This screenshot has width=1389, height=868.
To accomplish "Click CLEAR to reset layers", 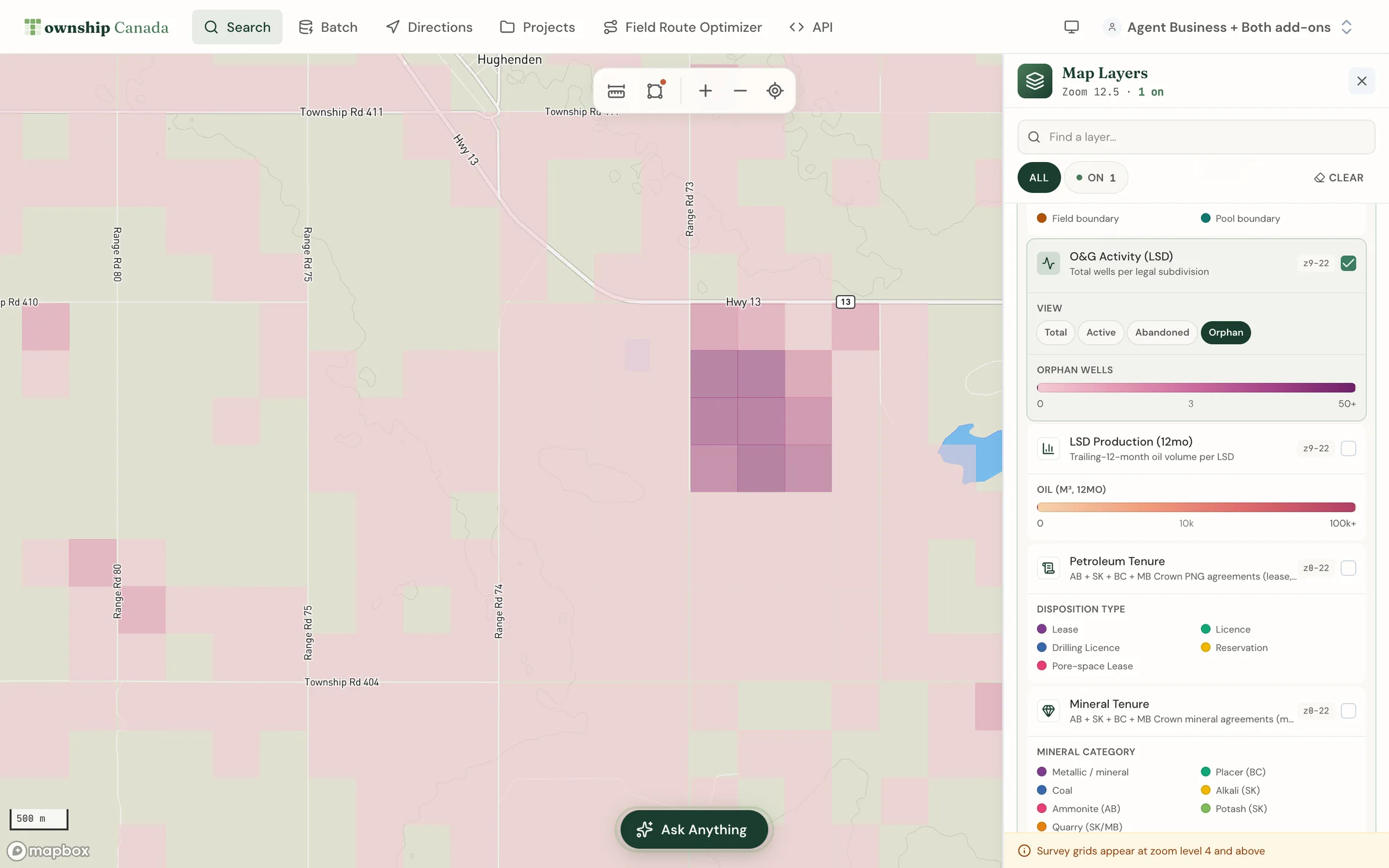I will (1338, 178).
